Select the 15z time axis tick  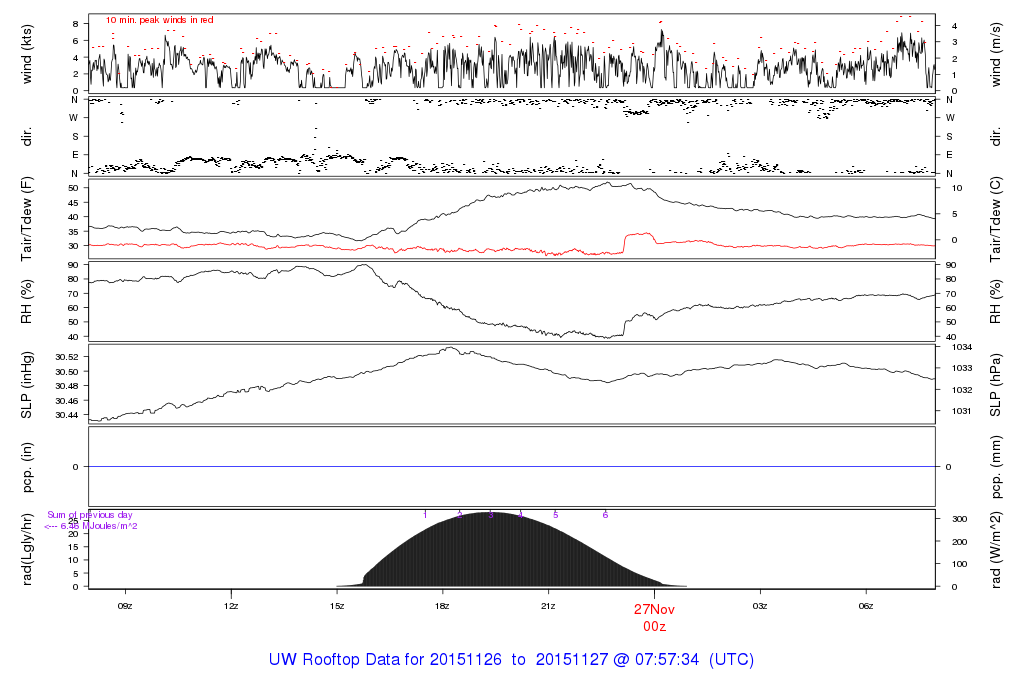(337, 605)
